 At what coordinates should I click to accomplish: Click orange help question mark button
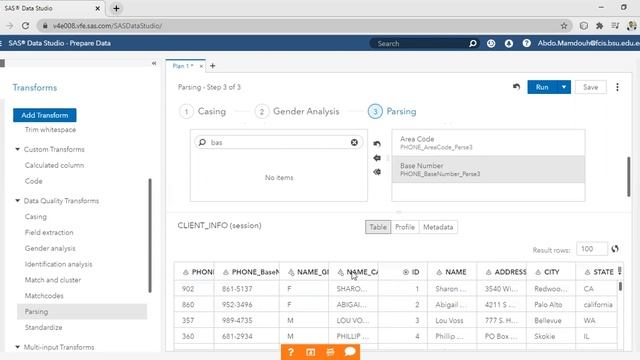click(291, 352)
